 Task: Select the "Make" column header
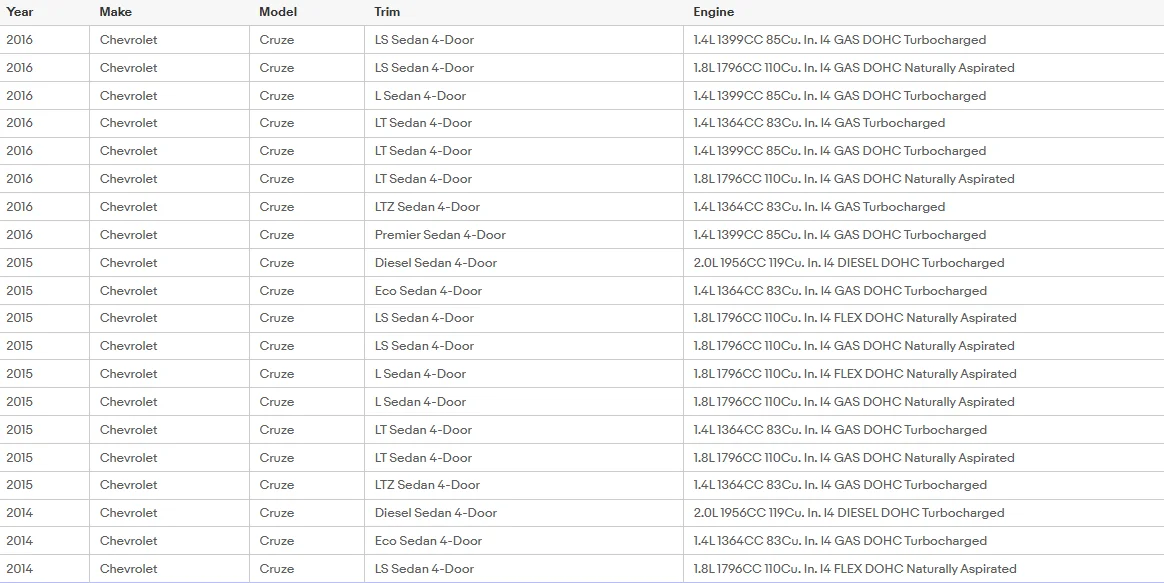point(114,12)
